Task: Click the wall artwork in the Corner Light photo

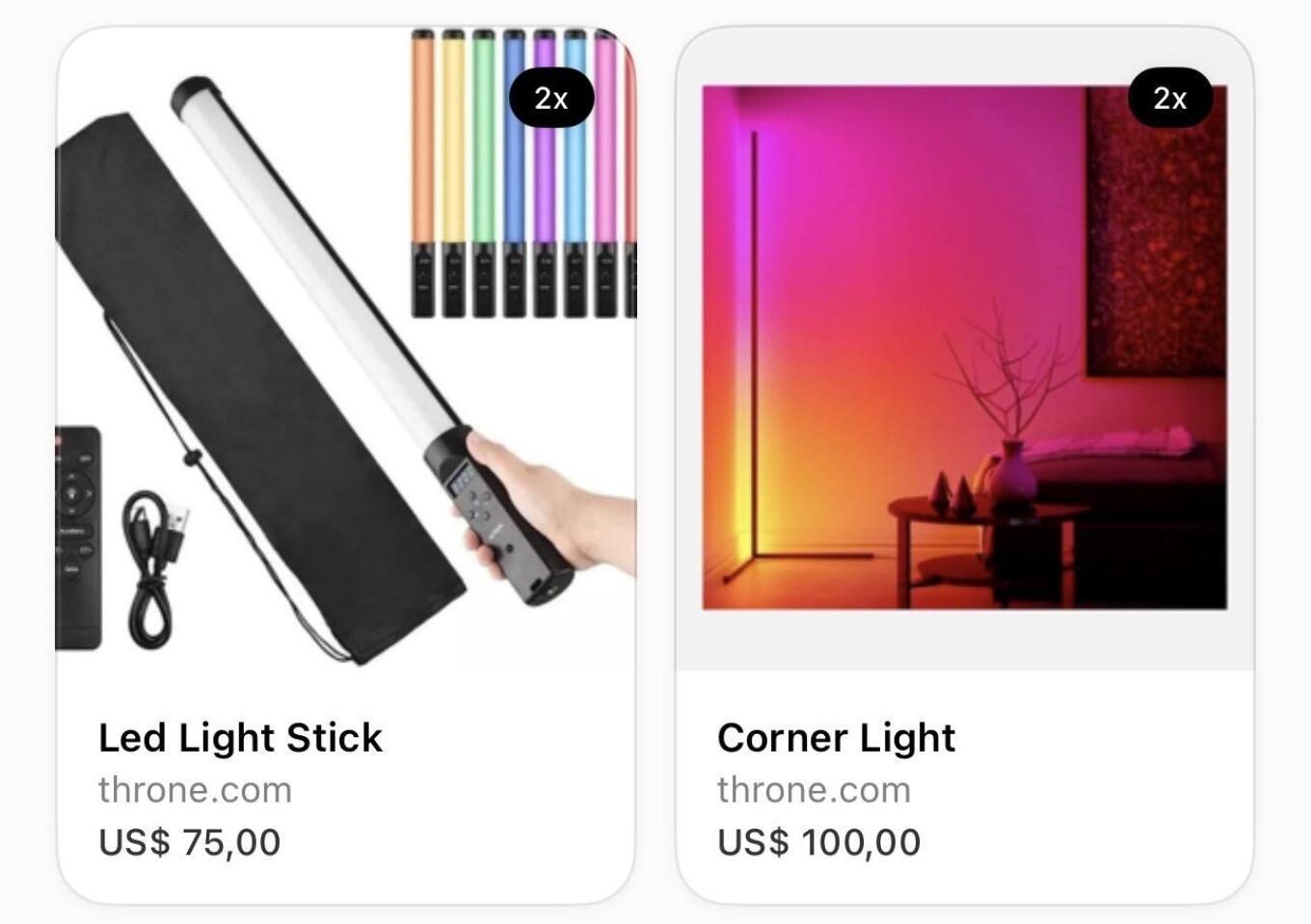Action: (x=1156, y=231)
